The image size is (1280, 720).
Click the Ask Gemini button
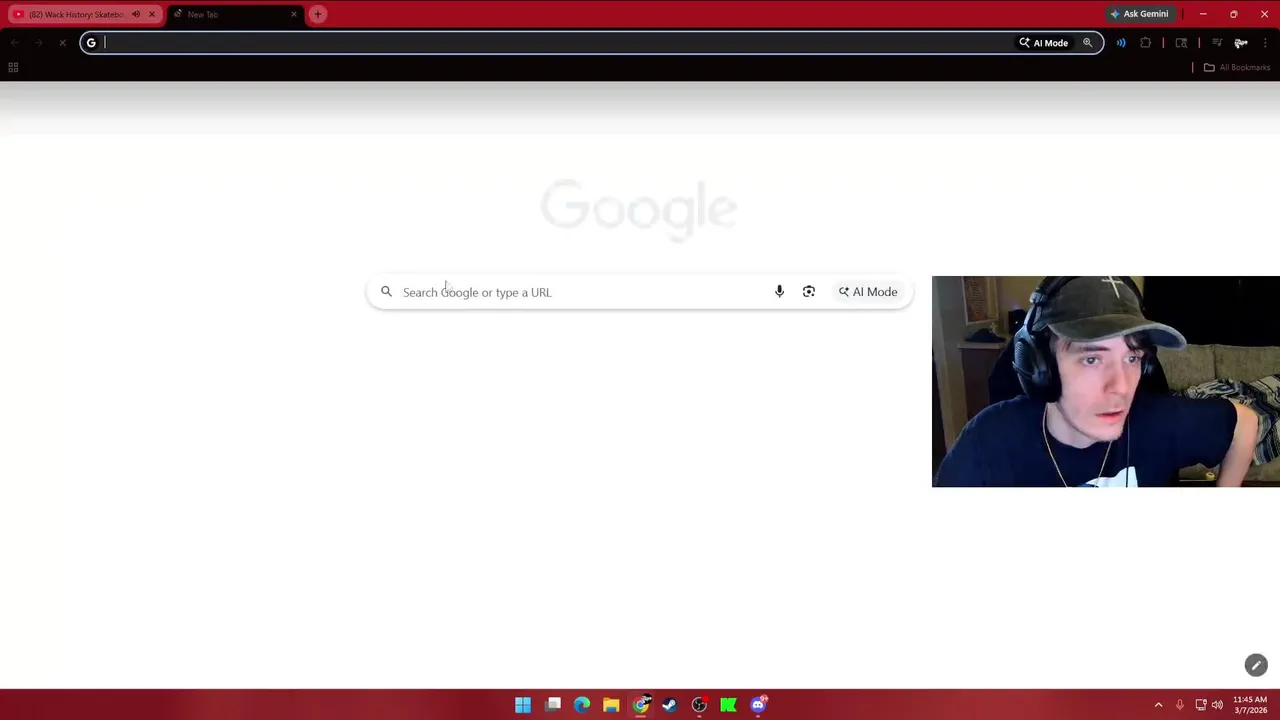[x=1139, y=14]
